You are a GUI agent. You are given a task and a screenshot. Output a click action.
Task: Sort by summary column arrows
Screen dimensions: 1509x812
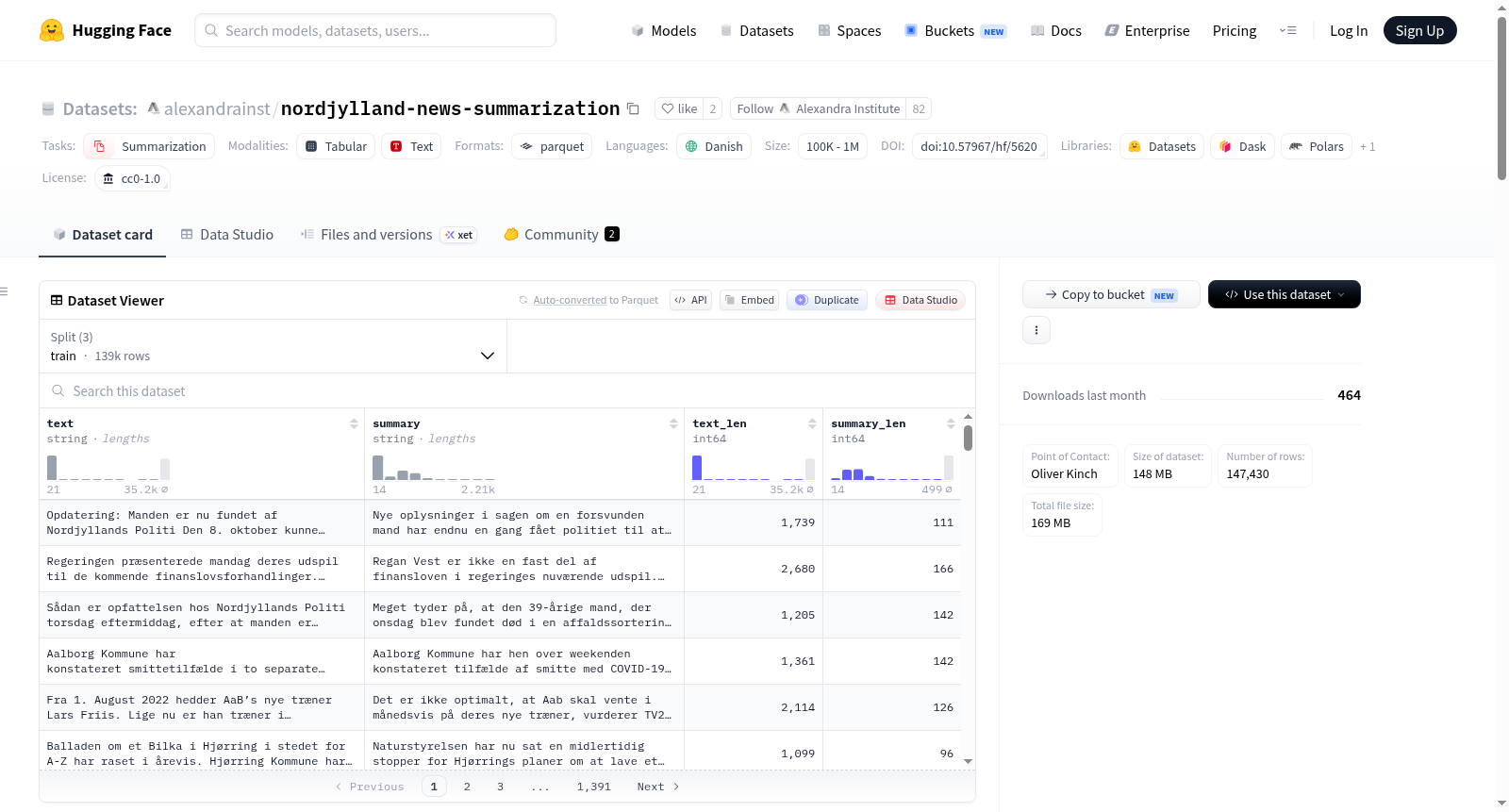[x=673, y=423]
